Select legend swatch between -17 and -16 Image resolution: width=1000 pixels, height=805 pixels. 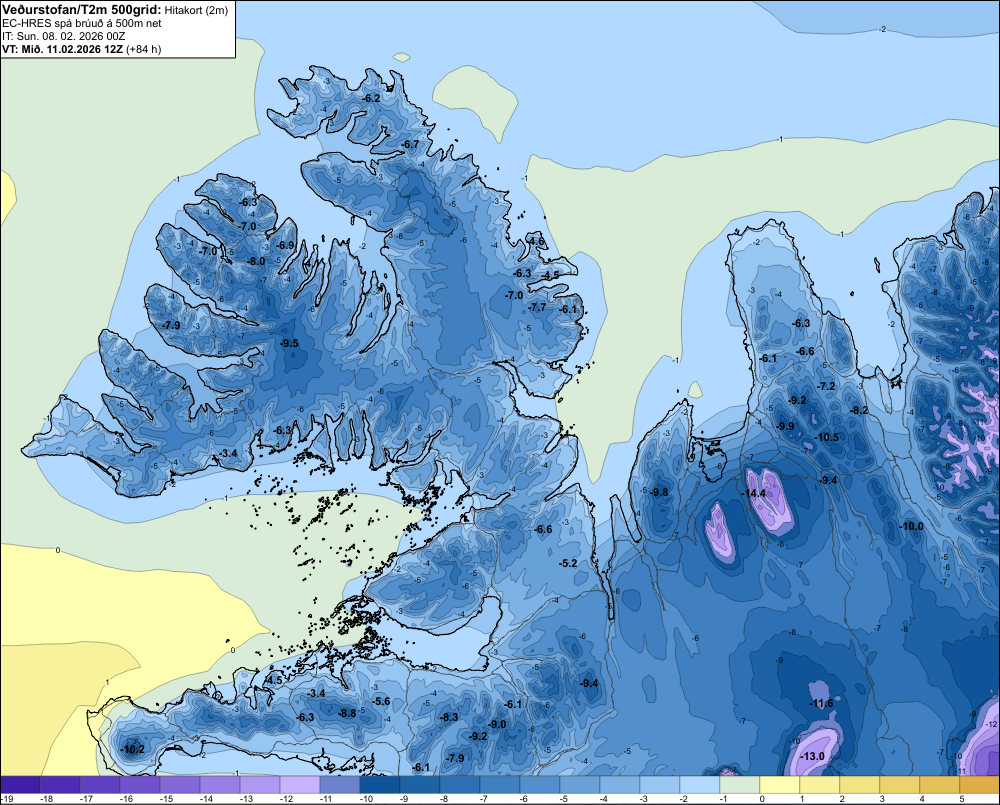[99, 785]
